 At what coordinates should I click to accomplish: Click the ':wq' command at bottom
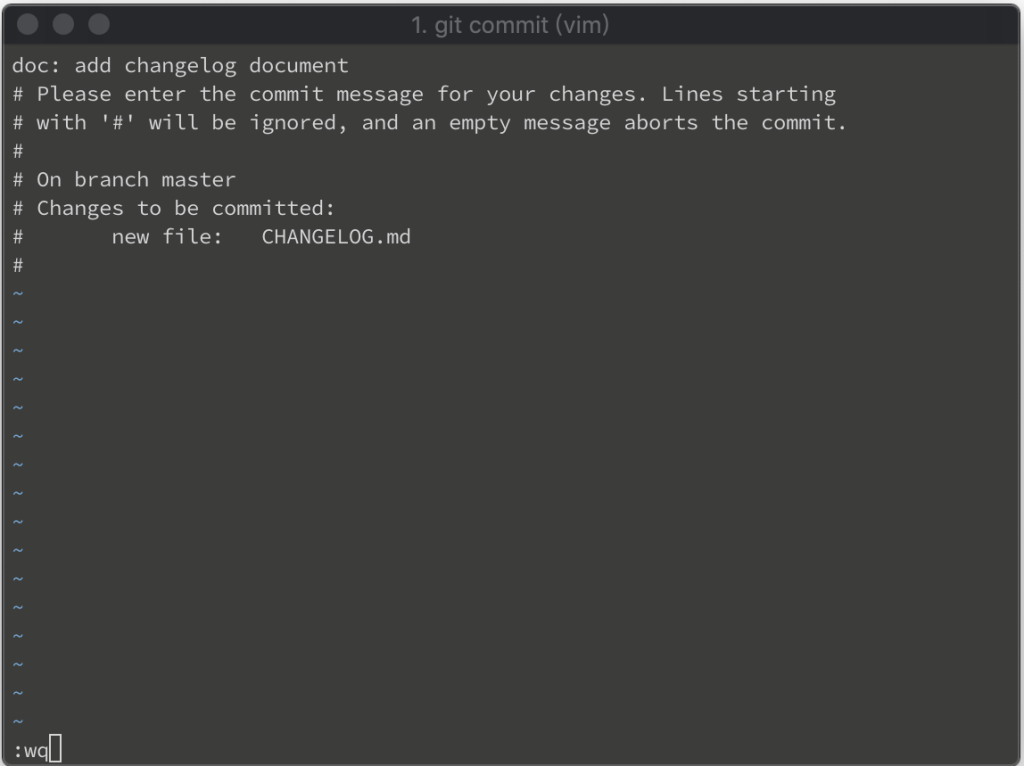pos(30,750)
